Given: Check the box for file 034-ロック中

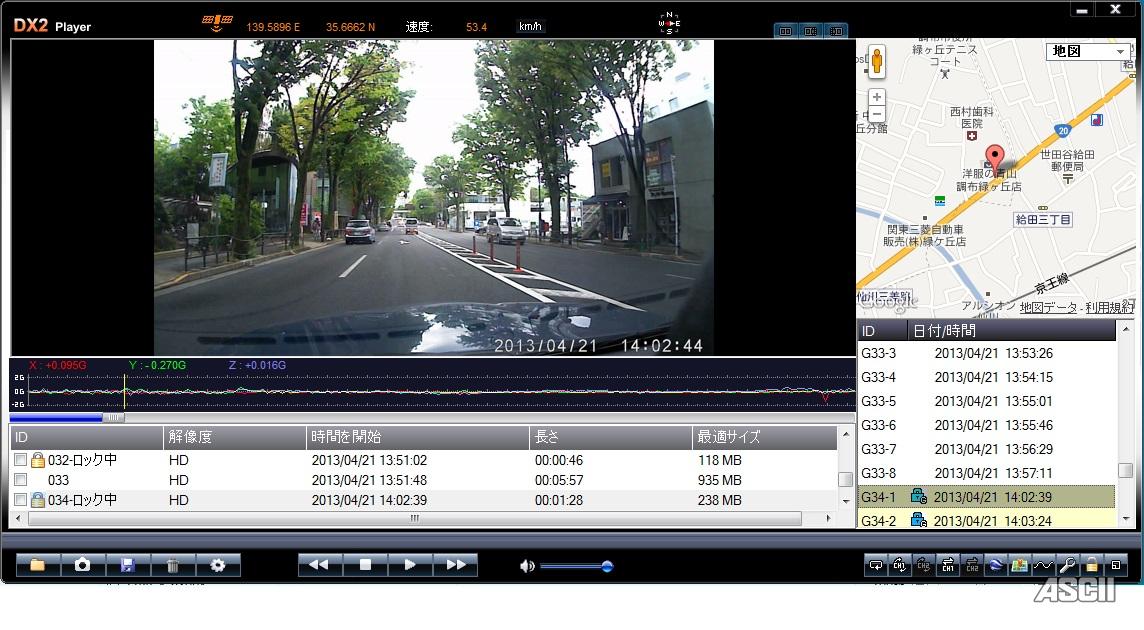Looking at the screenshot, I should coord(20,500).
